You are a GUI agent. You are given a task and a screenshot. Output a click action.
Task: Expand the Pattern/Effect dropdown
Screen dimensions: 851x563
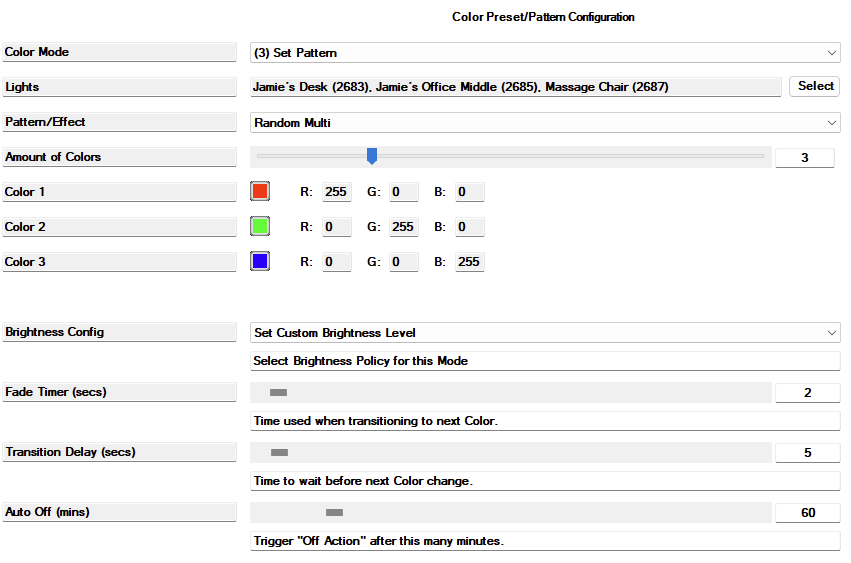pyautogui.click(x=544, y=122)
